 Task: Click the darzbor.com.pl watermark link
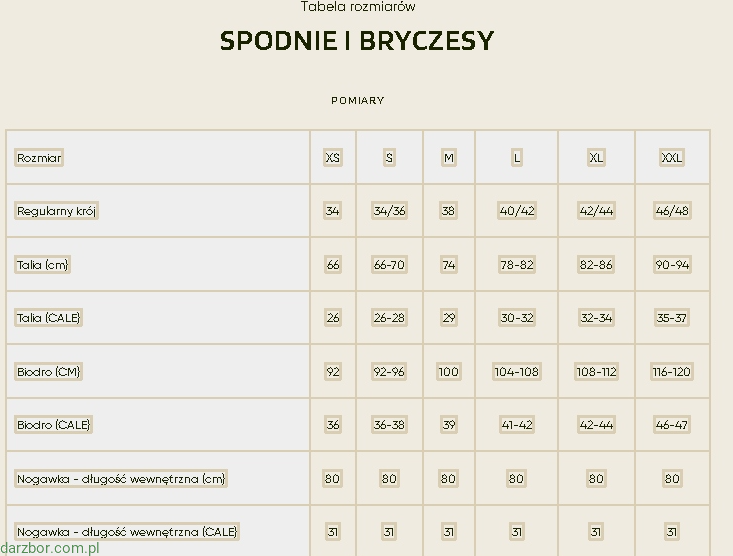(50, 547)
